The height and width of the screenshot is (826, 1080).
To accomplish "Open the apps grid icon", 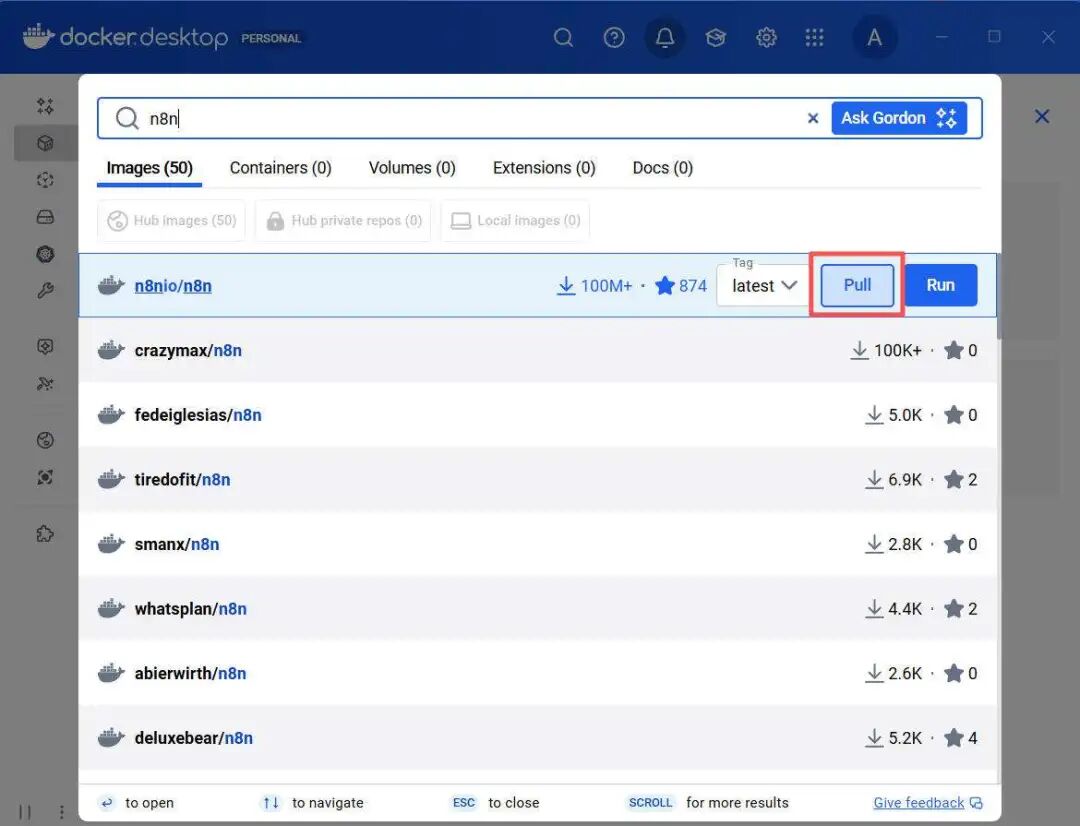I will [814, 37].
